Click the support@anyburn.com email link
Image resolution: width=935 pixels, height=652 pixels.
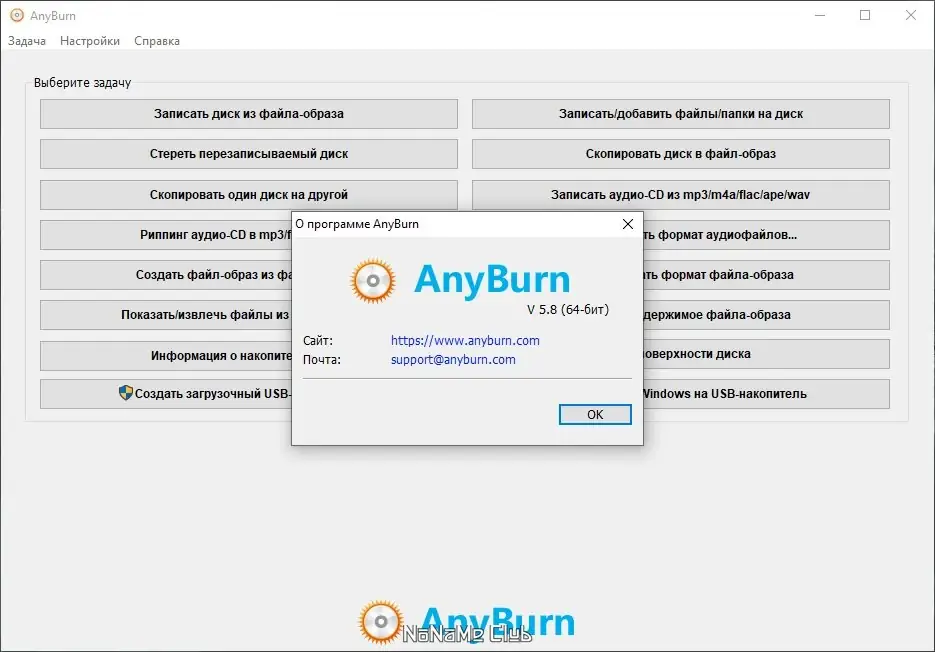click(x=453, y=360)
